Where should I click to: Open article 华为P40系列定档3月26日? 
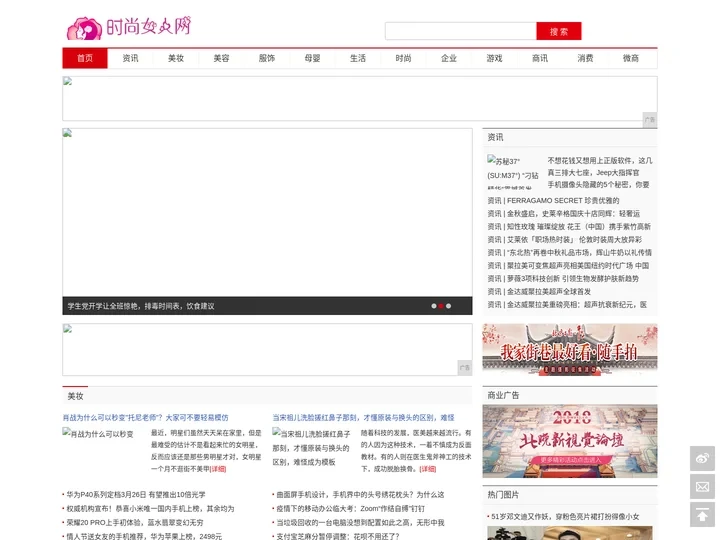click(136, 495)
